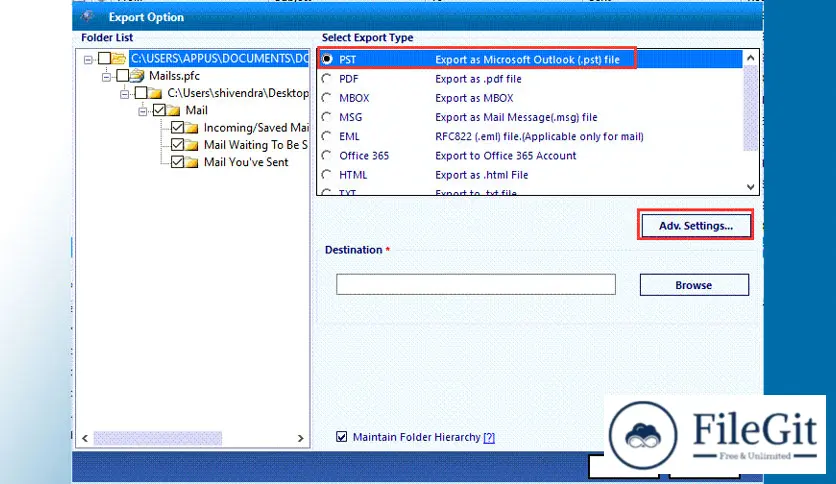The height and width of the screenshot is (484, 836).
Task: Check the Mailss.pfc checkbox
Action: click(x=123, y=75)
